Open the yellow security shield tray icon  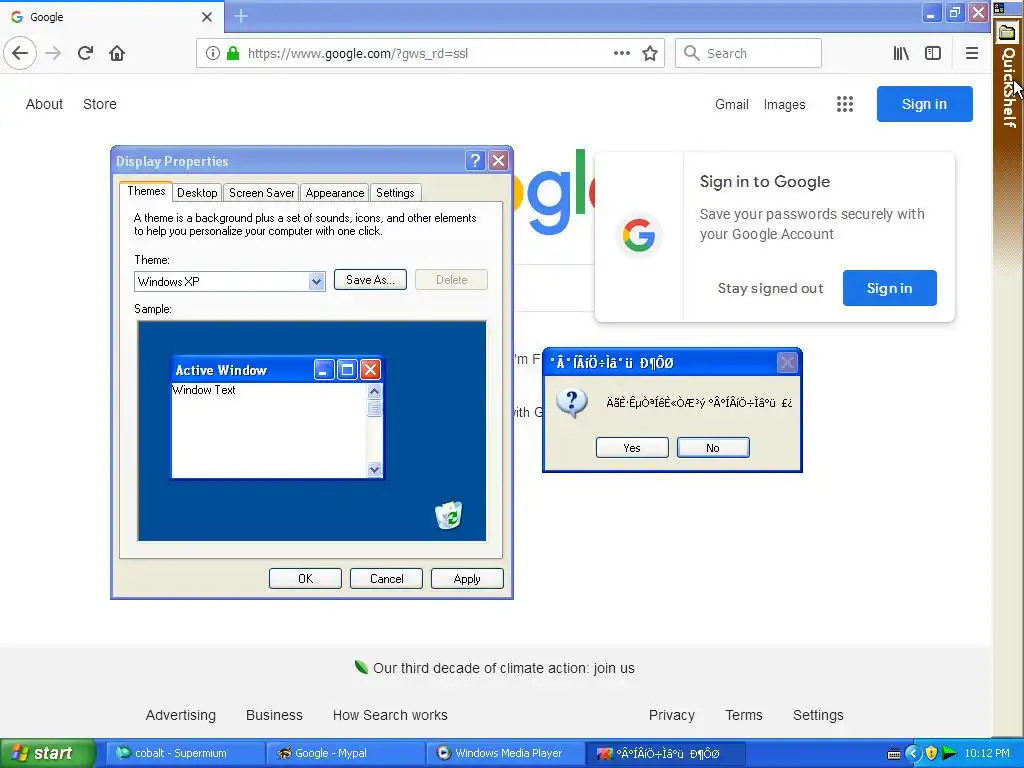pyautogui.click(x=931, y=753)
